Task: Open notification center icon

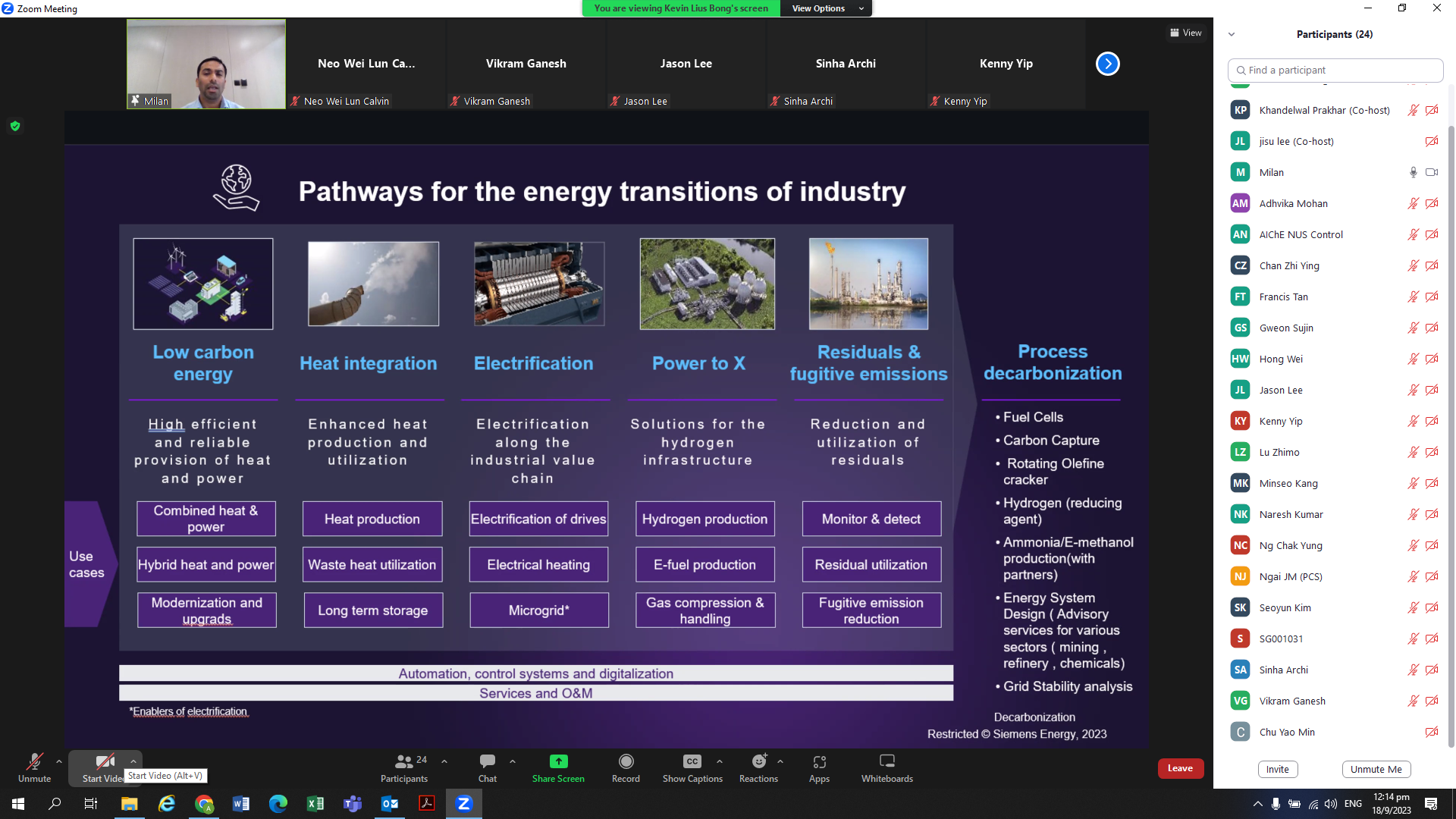Action: (1431, 804)
